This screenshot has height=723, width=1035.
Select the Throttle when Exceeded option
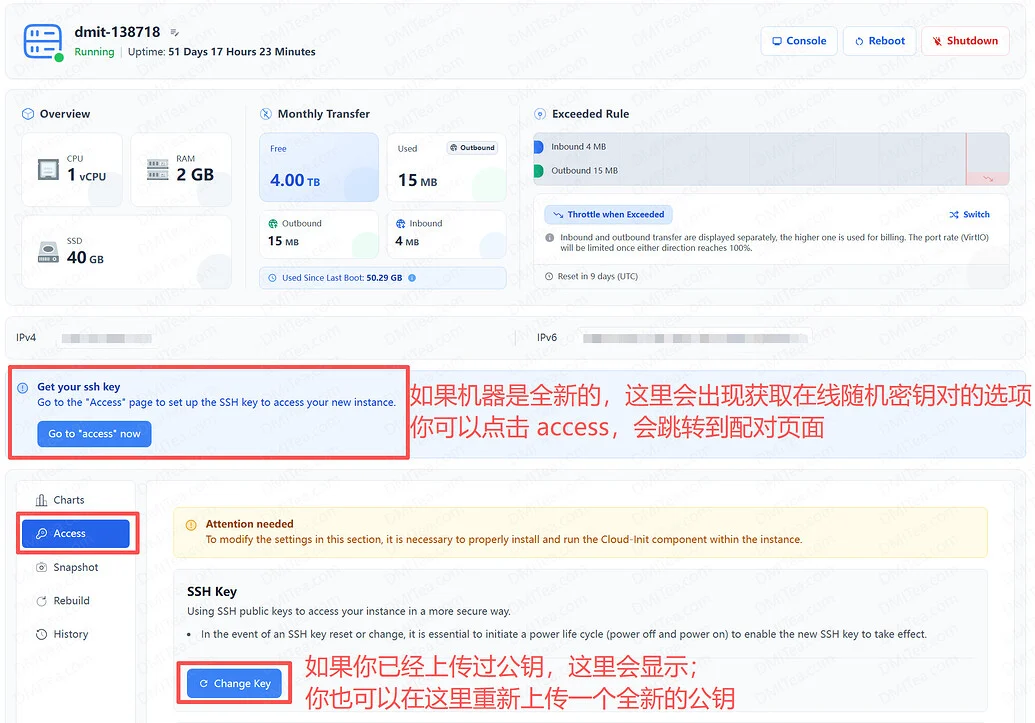click(x=609, y=215)
